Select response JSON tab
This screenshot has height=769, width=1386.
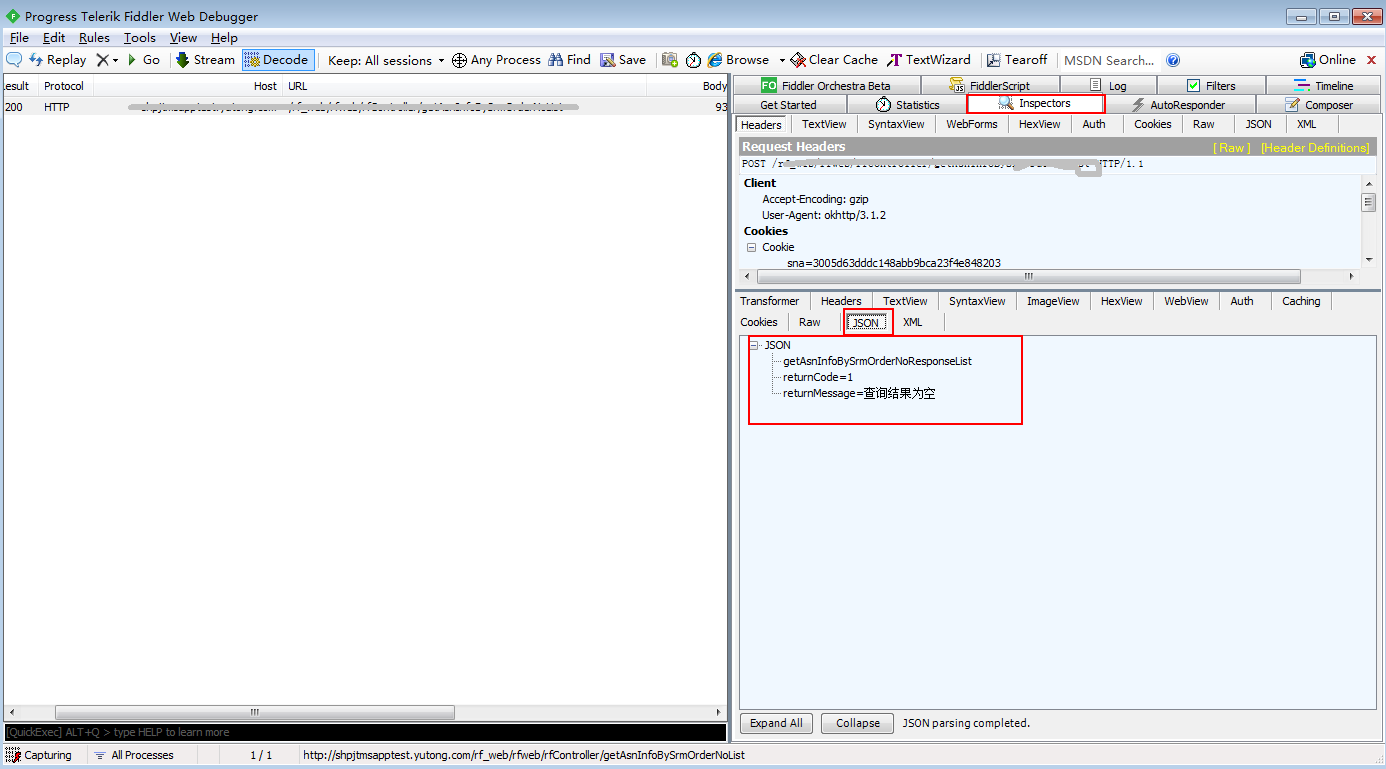click(x=866, y=322)
